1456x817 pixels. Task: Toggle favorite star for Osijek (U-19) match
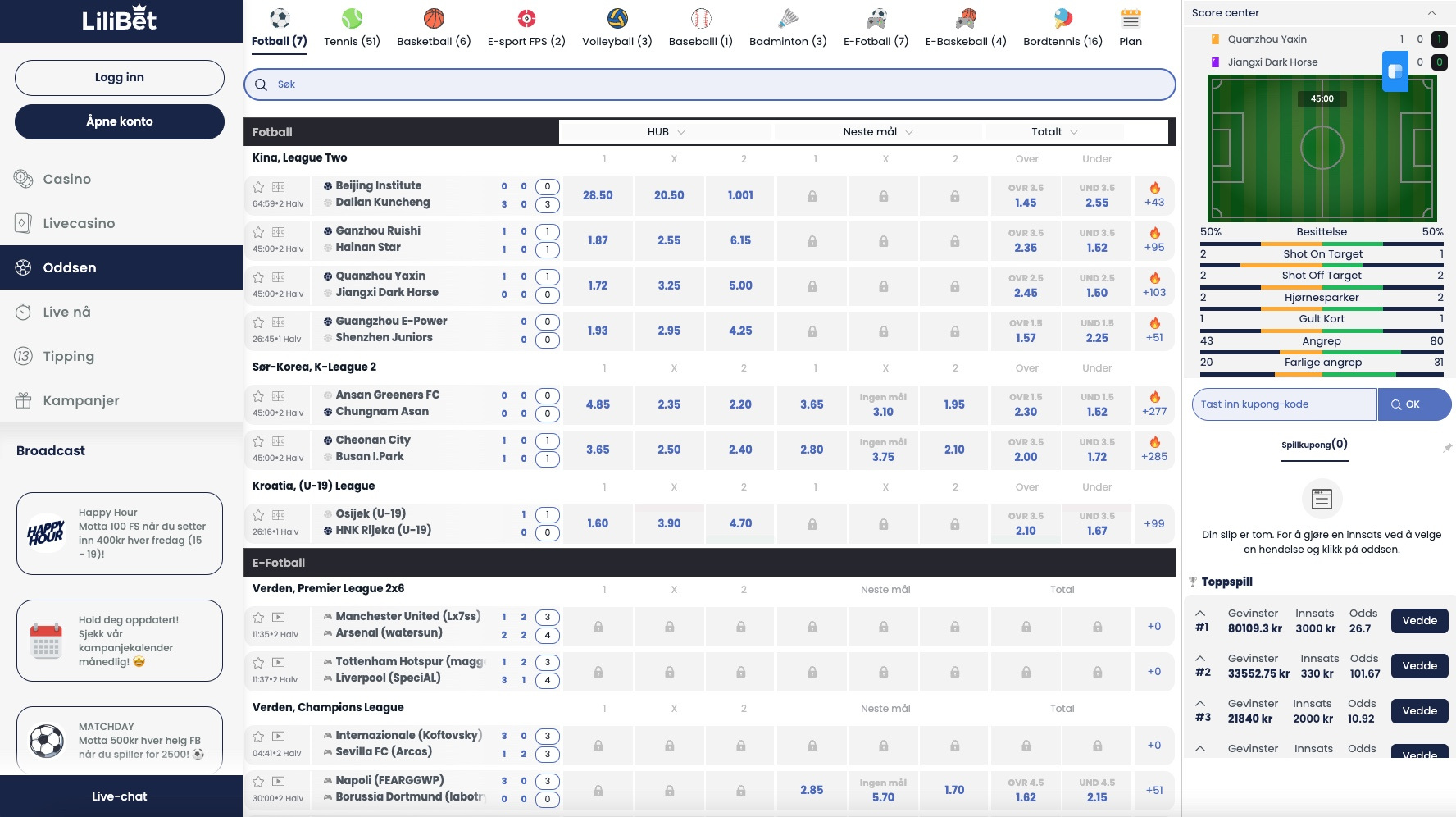point(258,515)
